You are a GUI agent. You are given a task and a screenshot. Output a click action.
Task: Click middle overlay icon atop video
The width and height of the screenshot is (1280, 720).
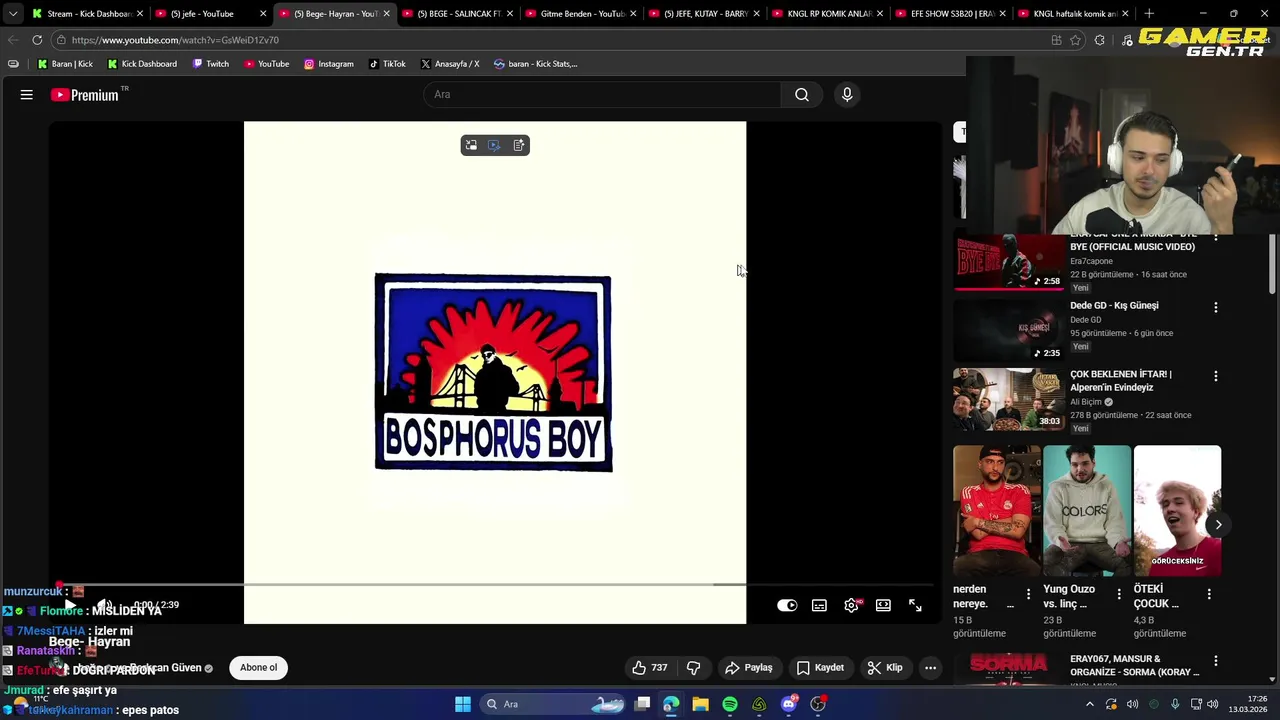click(494, 145)
